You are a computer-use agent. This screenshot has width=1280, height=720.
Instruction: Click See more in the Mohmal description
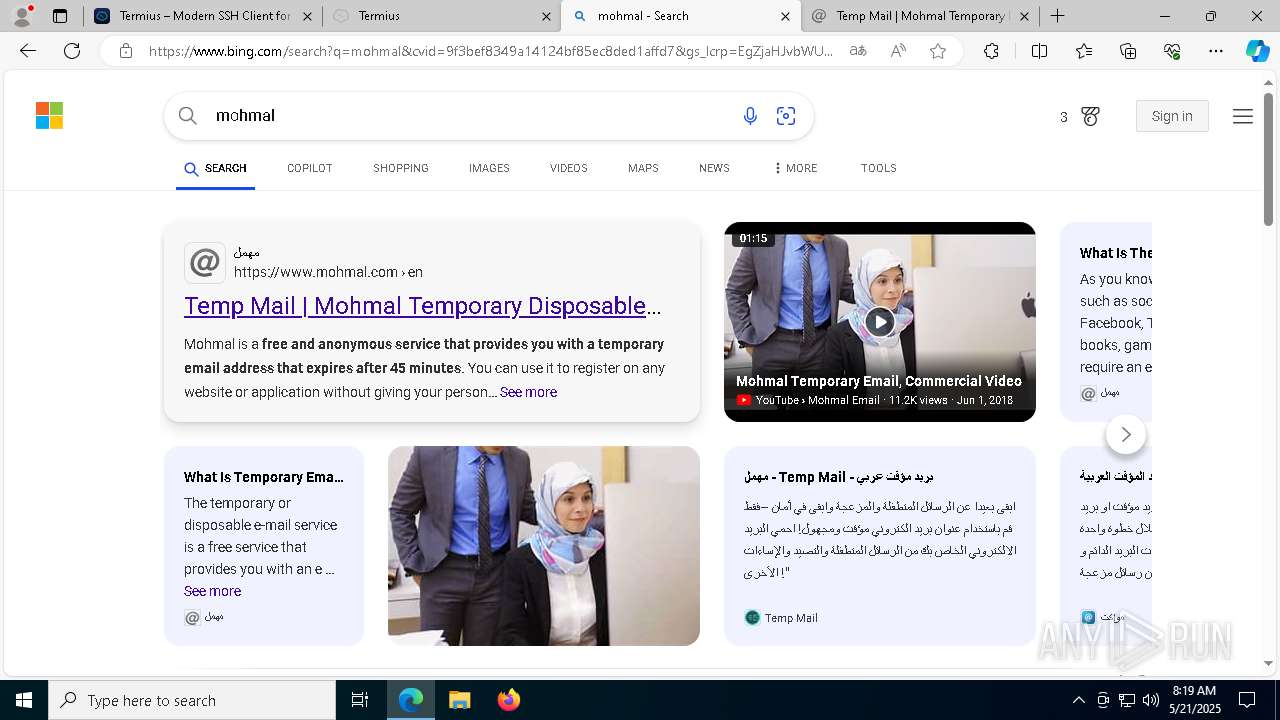(528, 392)
